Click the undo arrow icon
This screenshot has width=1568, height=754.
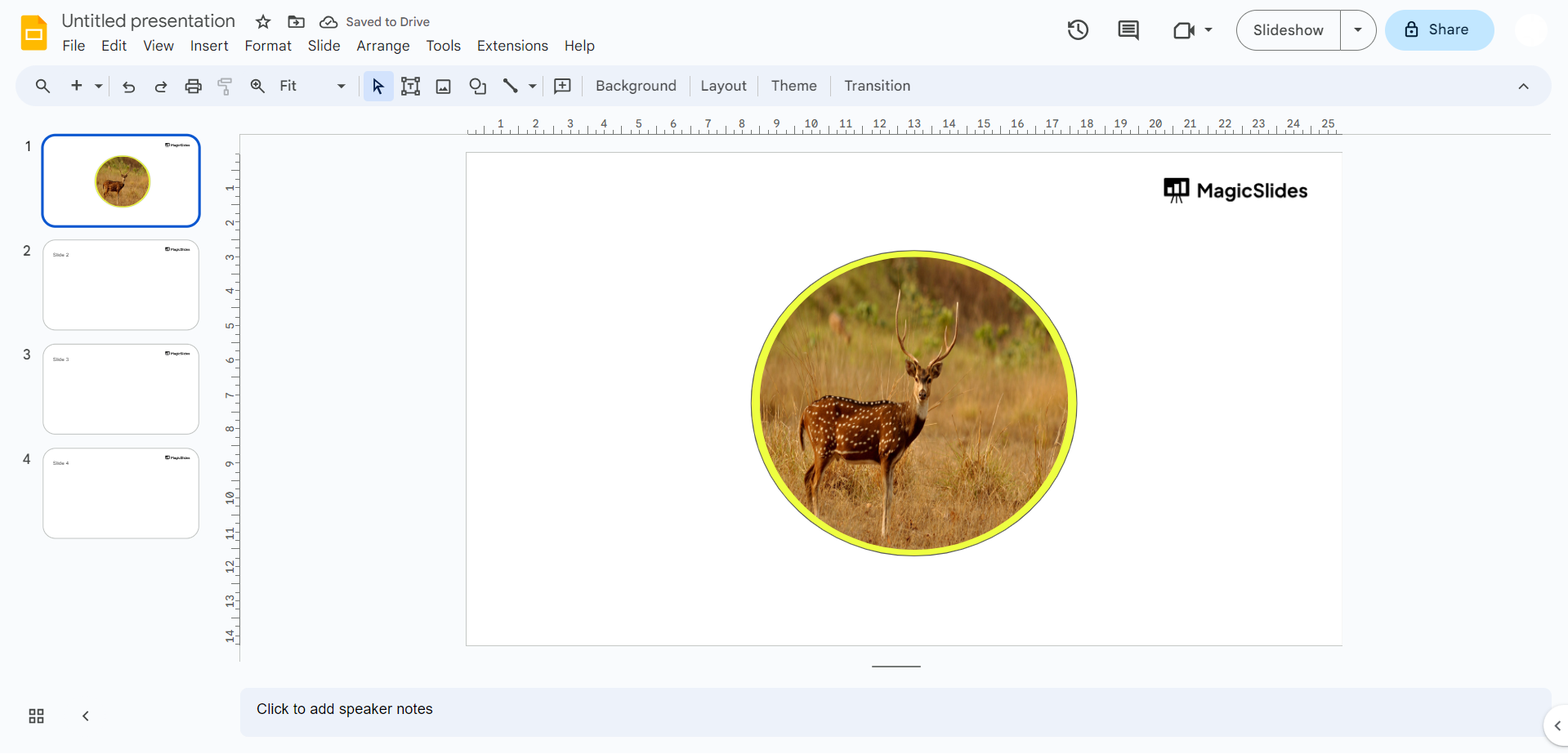pyautogui.click(x=128, y=87)
